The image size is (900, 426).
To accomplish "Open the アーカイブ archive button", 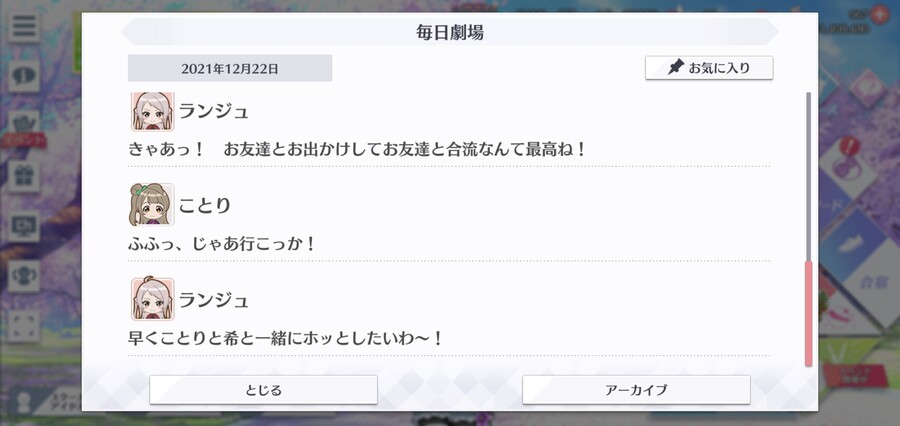I will pos(636,390).
